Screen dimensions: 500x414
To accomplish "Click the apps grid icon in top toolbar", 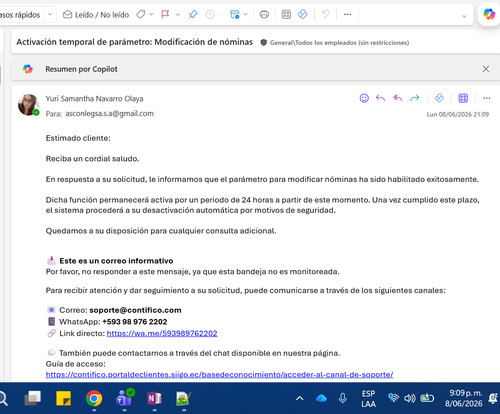I will click(x=286, y=14).
